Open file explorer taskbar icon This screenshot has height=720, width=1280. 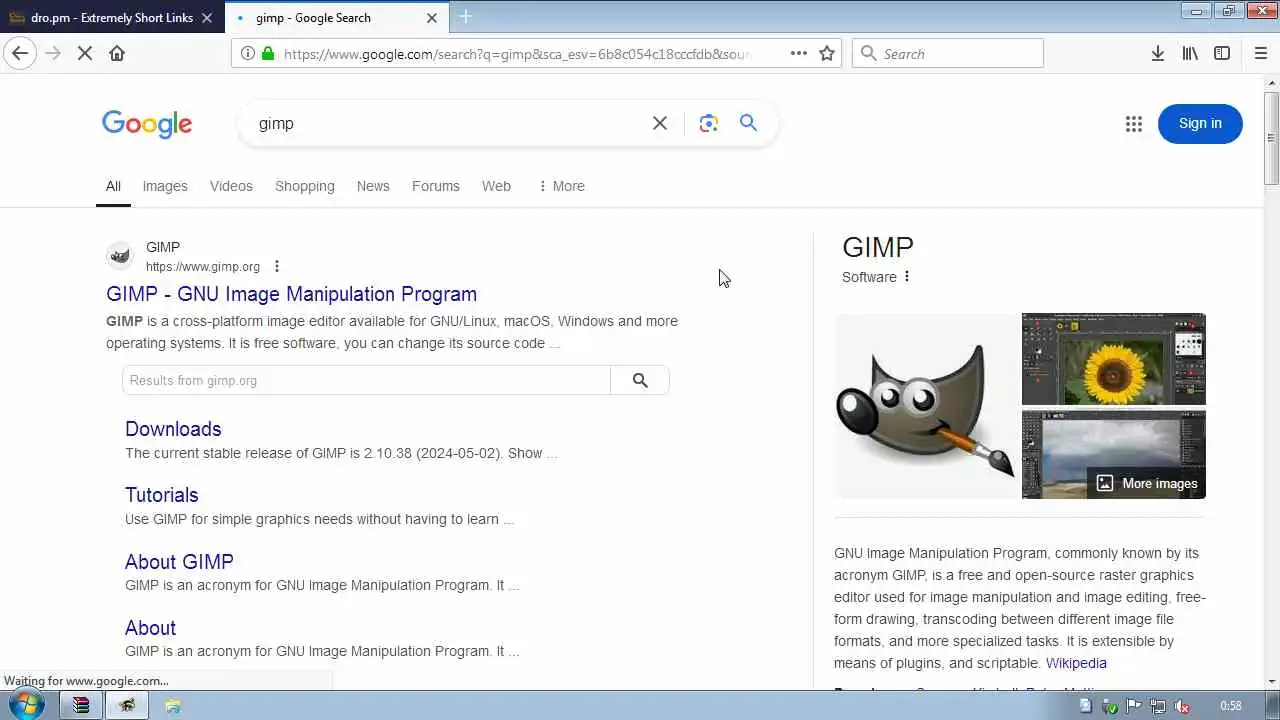coord(173,705)
